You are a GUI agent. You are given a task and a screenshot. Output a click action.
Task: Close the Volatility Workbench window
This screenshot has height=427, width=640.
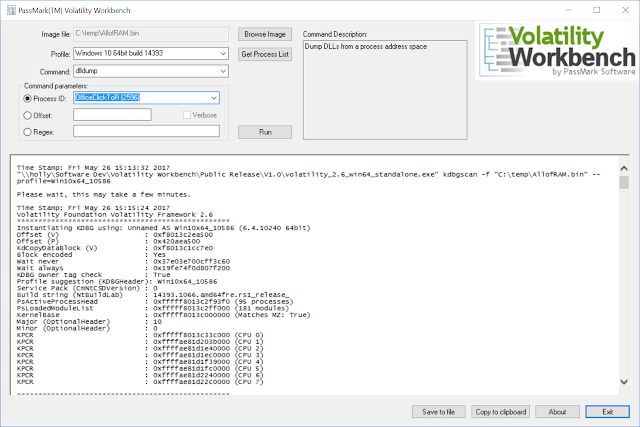click(625, 10)
